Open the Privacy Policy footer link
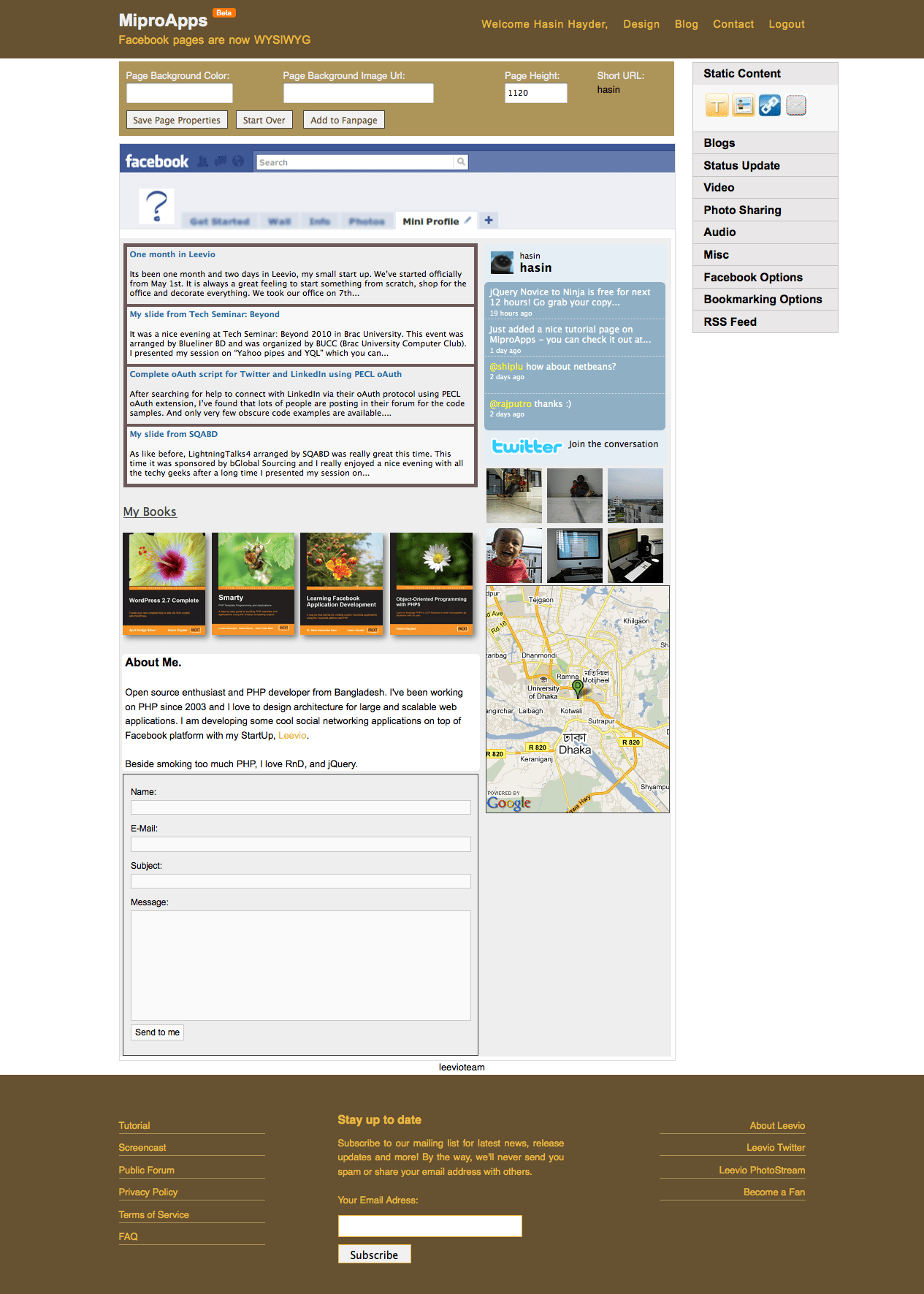 click(148, 1192)
